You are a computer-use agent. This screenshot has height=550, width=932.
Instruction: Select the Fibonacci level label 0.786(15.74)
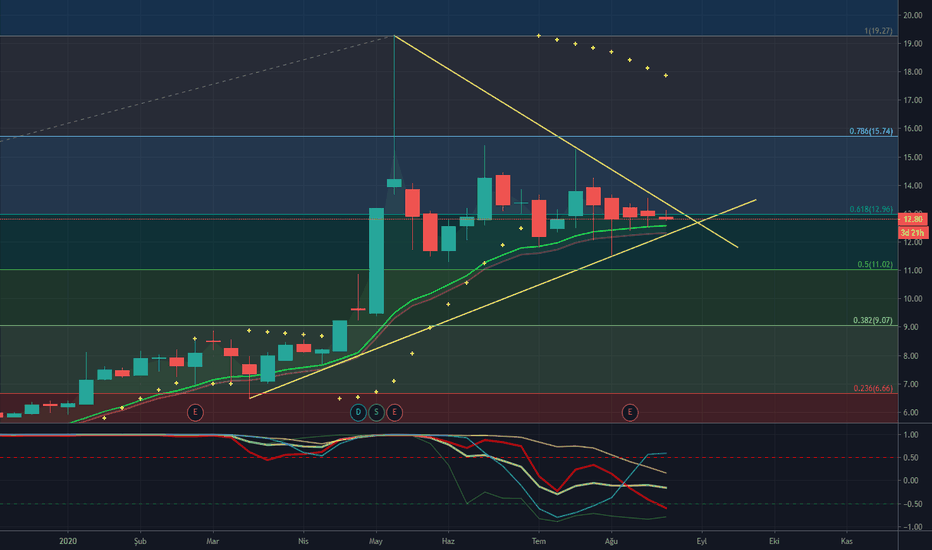(871, 131)
